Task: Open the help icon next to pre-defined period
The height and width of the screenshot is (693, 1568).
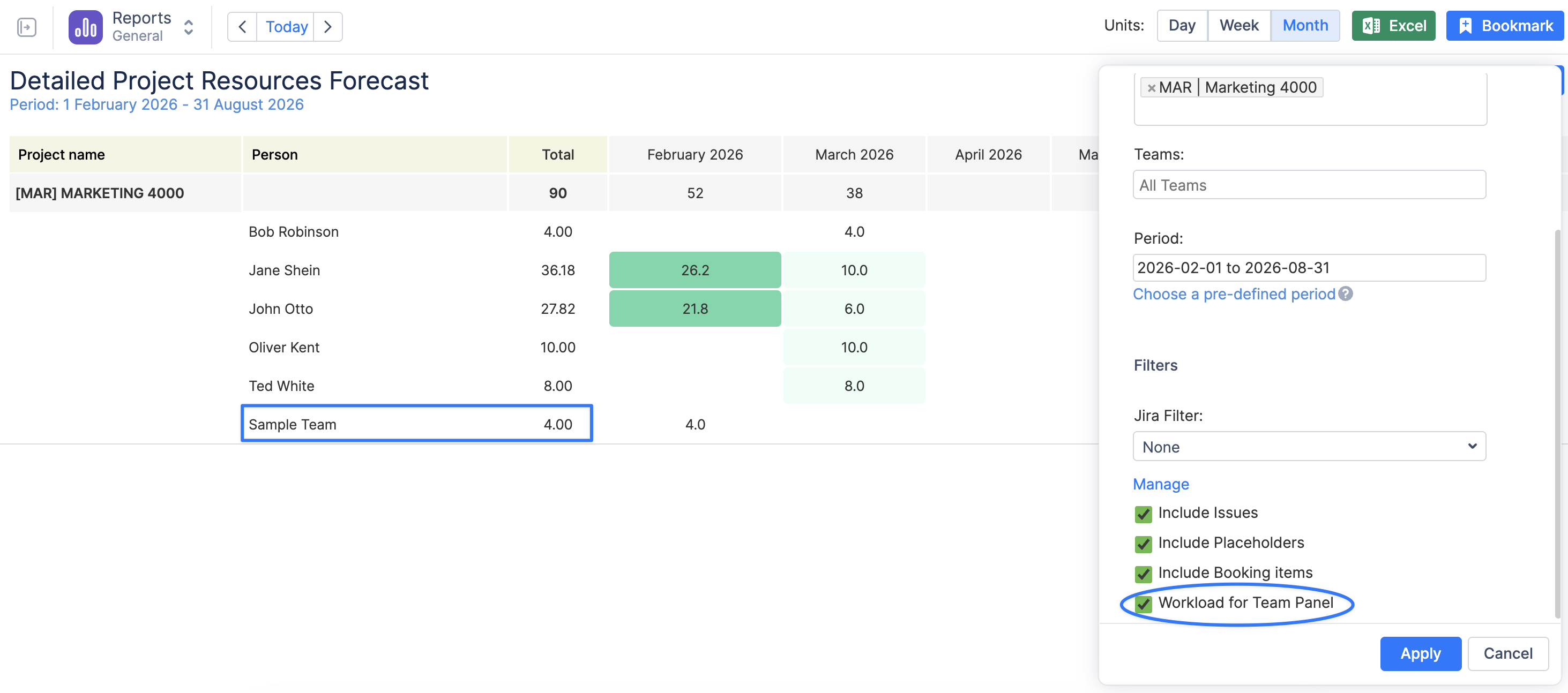Action: (1345, 294)
